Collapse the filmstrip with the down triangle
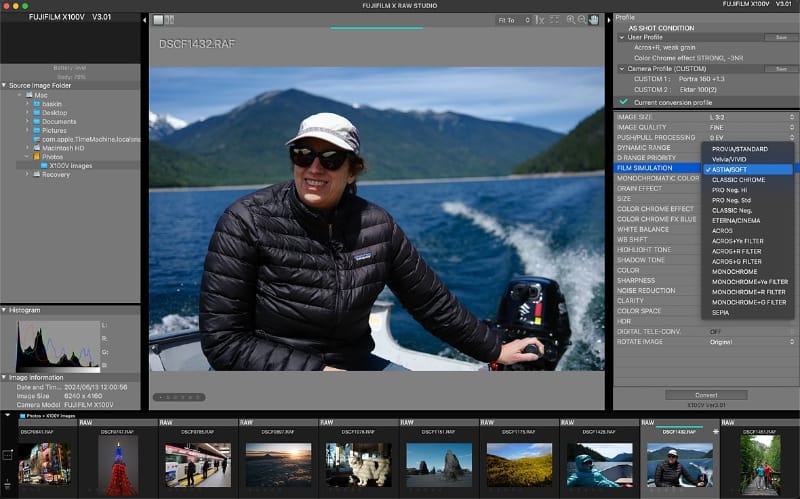Viewport: 800px width, 499px height. click(x=7, y=415)
